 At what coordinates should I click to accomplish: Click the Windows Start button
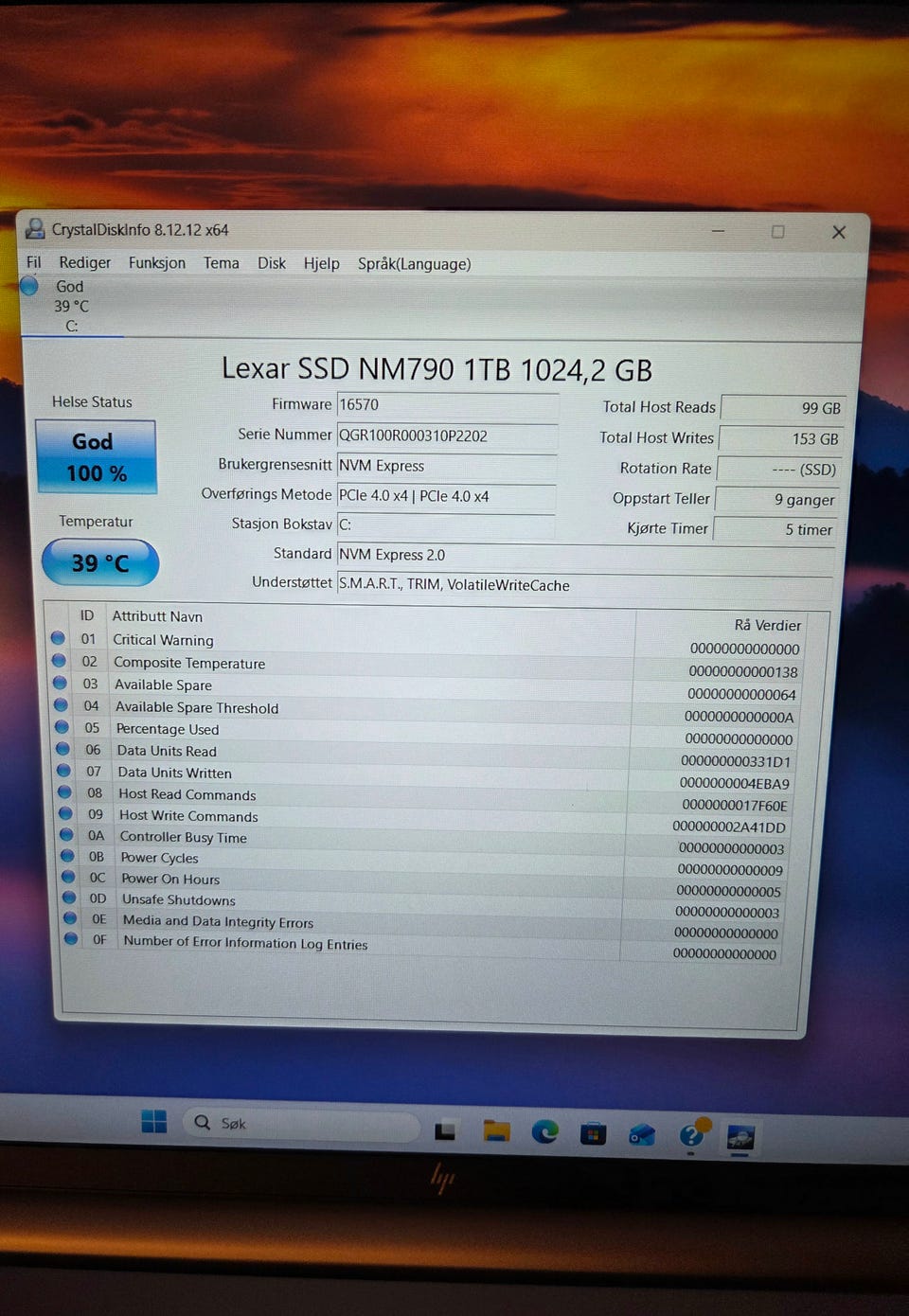[153, 1122]
